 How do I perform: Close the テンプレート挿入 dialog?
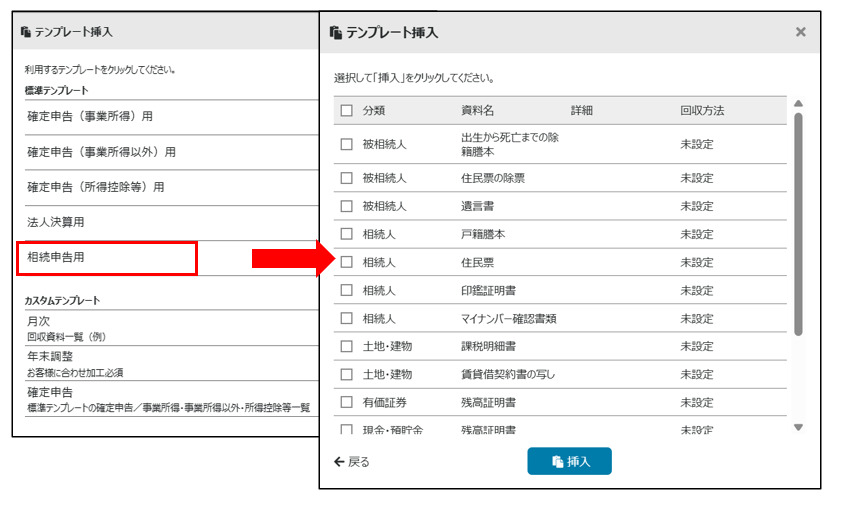point(800,32)
